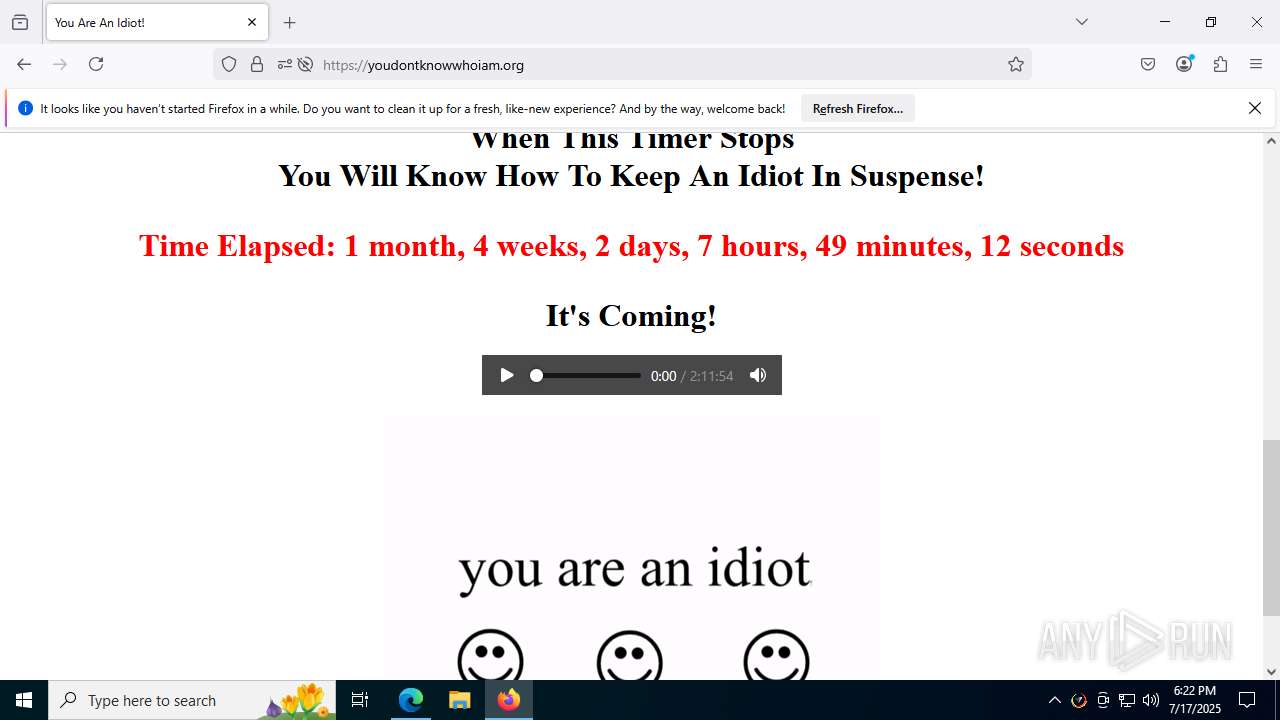Screen dimensions: 1280x720
Task: Open Task View on taskbar
Action: (360, 700)
